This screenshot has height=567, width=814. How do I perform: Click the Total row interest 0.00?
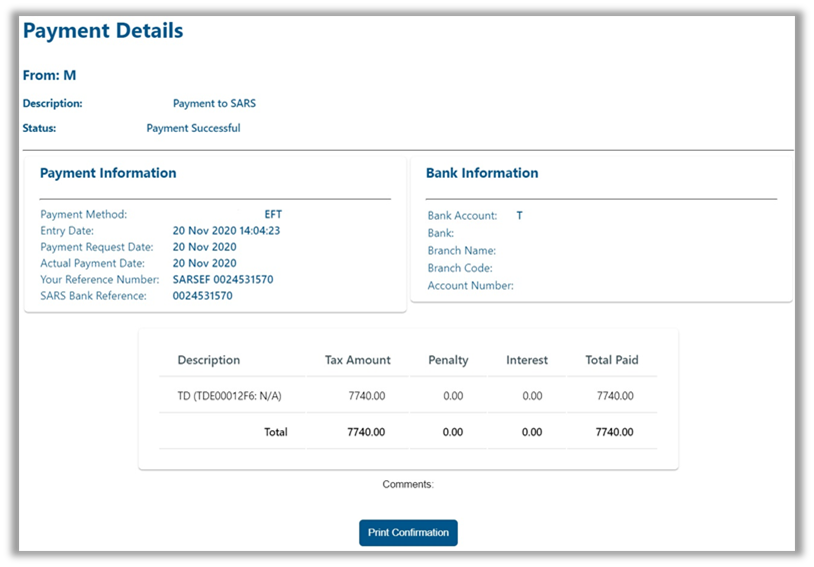click(532, 432)
